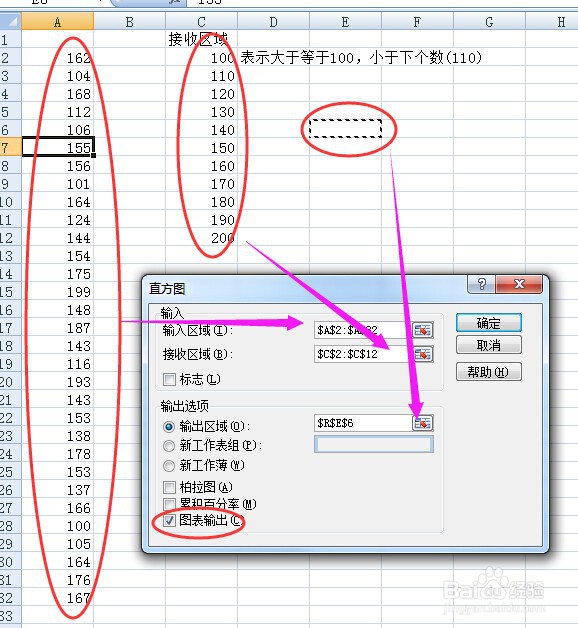Click cell A9 with value 101
Image resolution: width=578 pixels, height=628 pixels.
(x=57, y=183)
